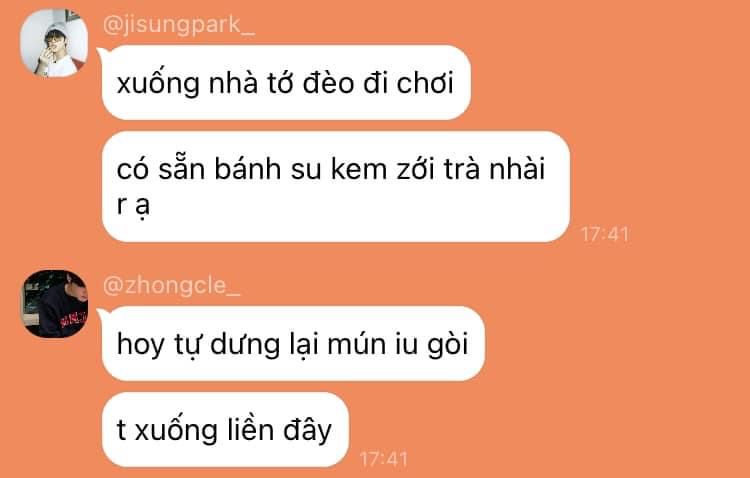Click the word 'gòi' in zhongcle's bubble
Viewport: 750px width, 478px height.
click(x=448, y=345)
